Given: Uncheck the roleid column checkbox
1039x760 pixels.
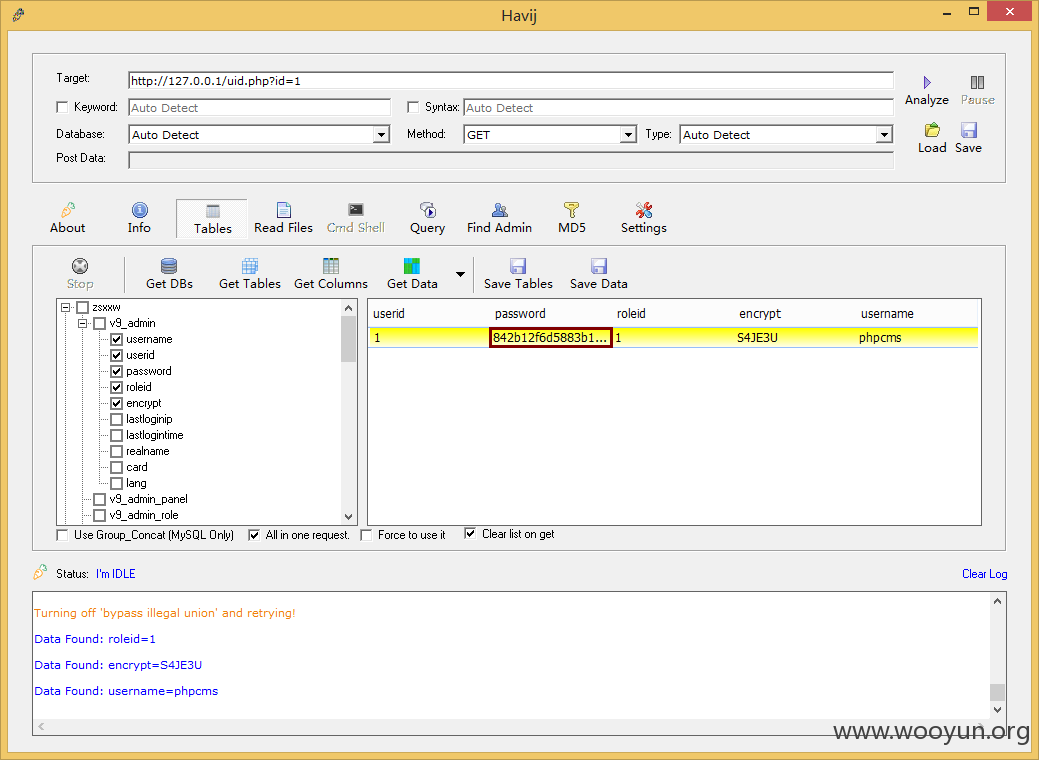Looking at the screenshot, I should point(117,387).
